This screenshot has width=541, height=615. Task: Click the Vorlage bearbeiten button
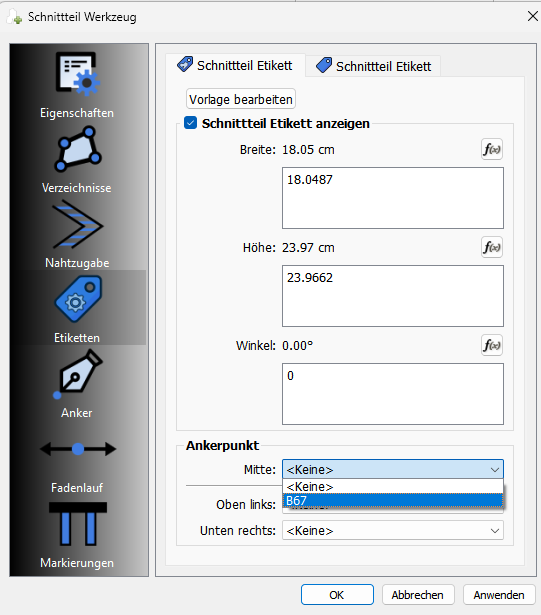coord(241,99)
